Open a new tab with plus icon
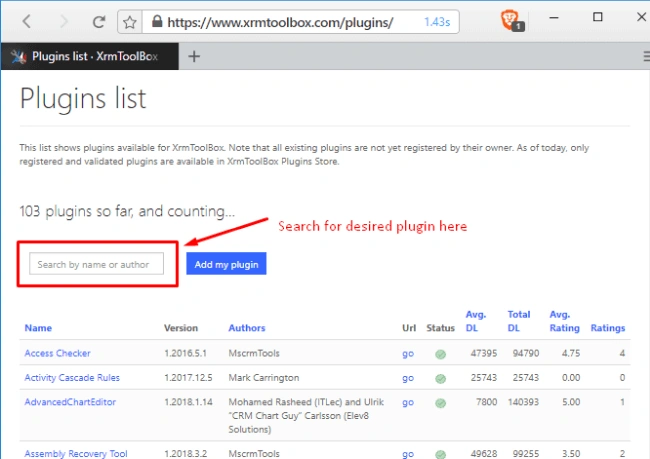 coord(194,56)
